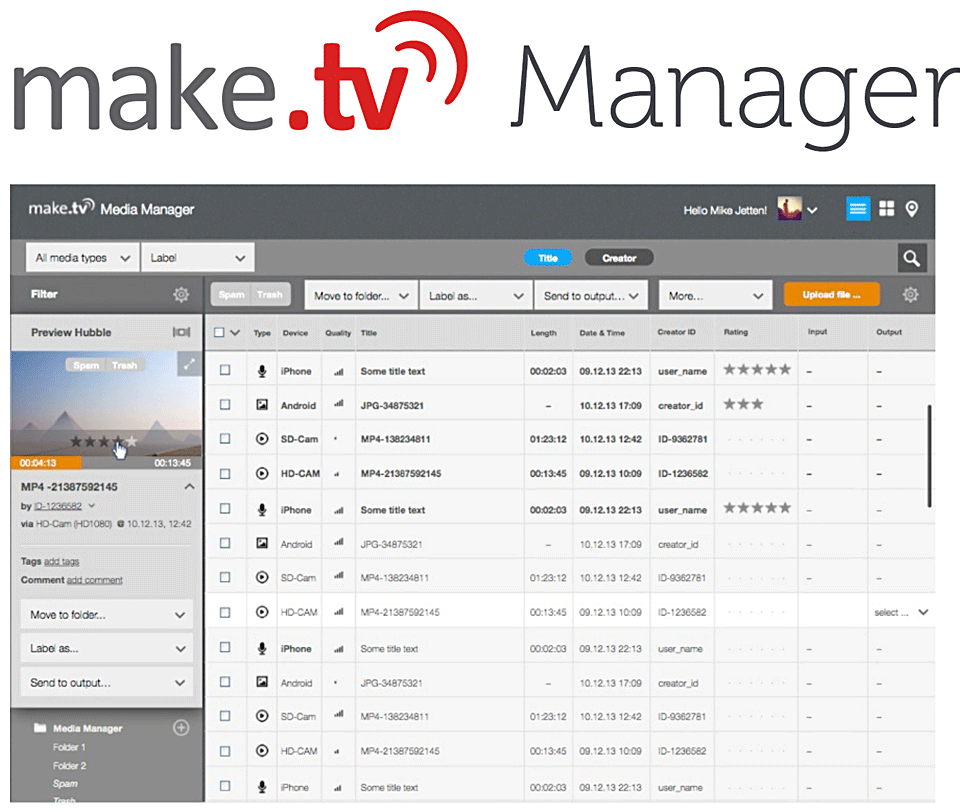Open the All media types dropdown
Viewport: 970px width, 812px height.
[82, 258]
